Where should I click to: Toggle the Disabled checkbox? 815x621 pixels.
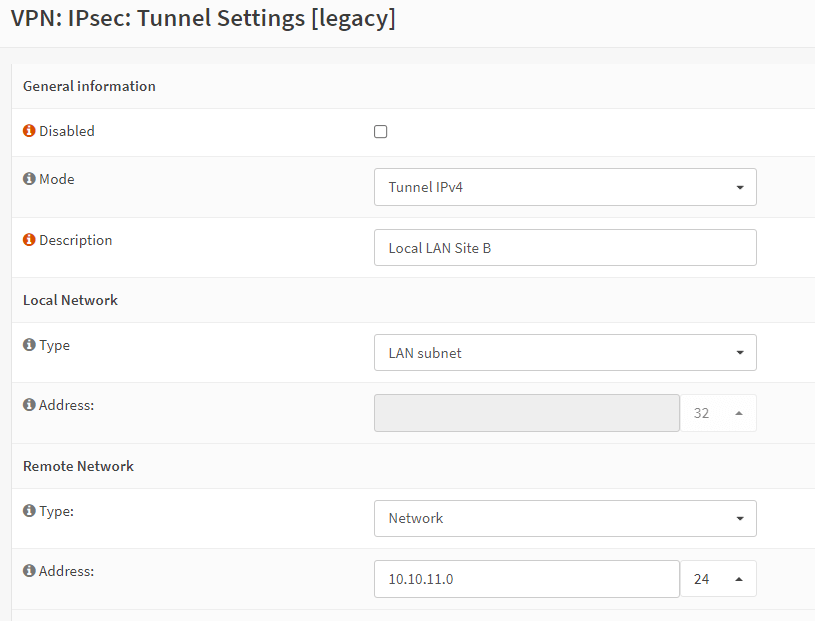tap(381, 132)
